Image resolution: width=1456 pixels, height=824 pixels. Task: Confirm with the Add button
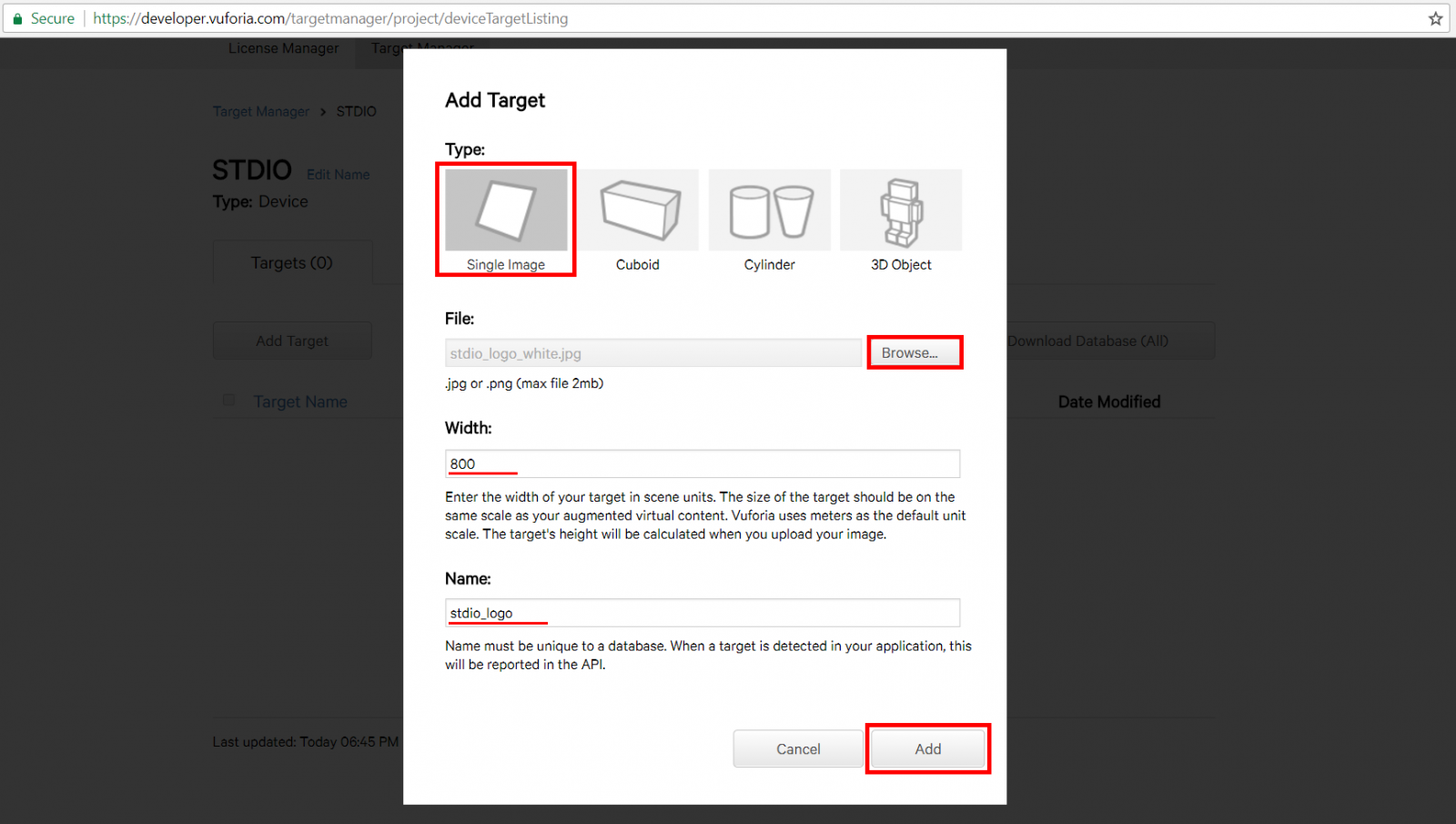[927, 748]
